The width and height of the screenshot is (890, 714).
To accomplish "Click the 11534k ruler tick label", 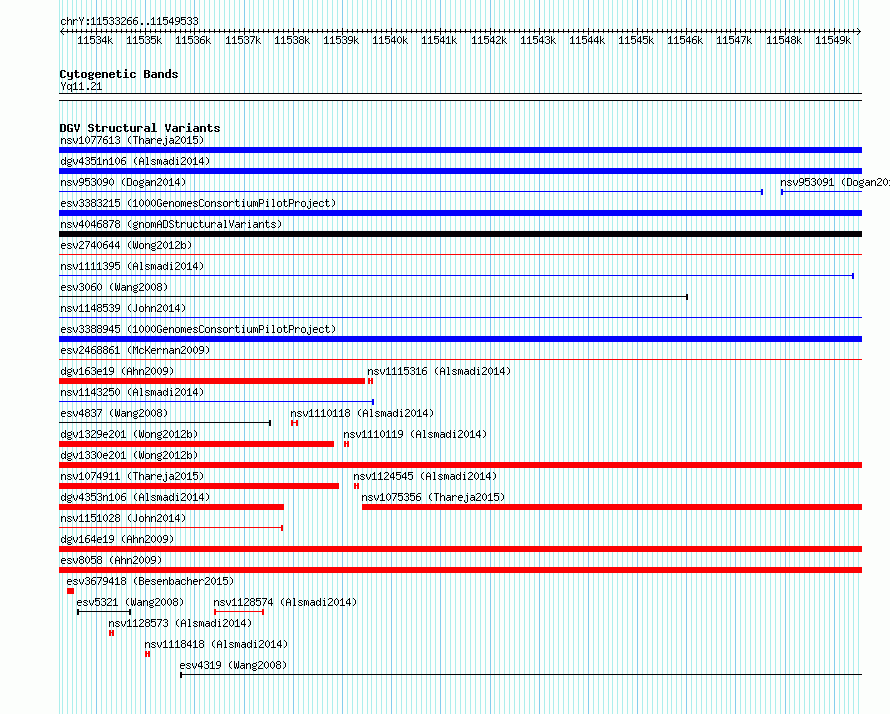I will [95, 40].
